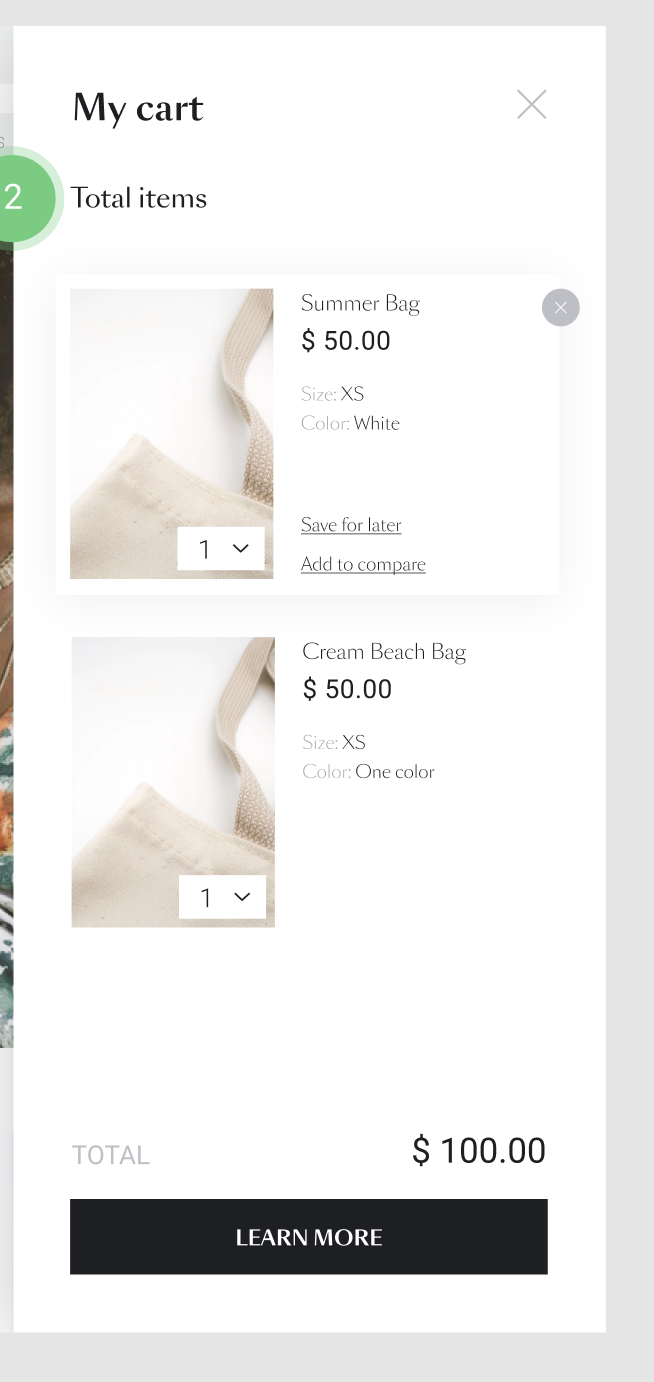Click Color One color for Cream Beach Bag
The image size is (654, 1382).
pos(368,771)
